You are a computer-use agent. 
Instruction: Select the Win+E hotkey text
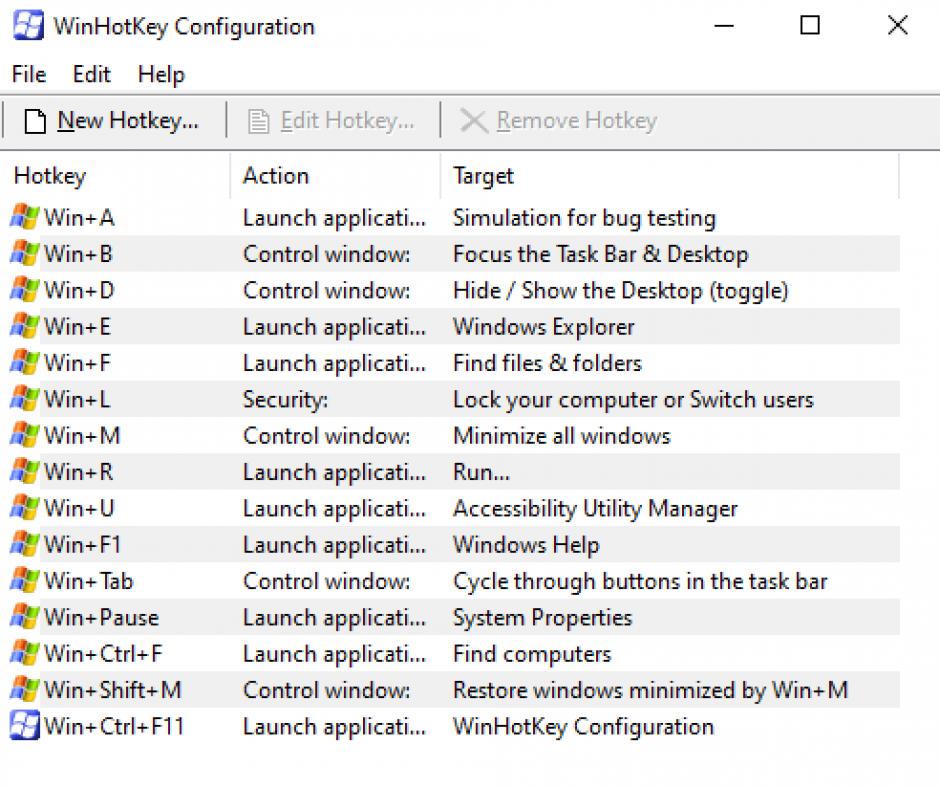click(77, 327)
